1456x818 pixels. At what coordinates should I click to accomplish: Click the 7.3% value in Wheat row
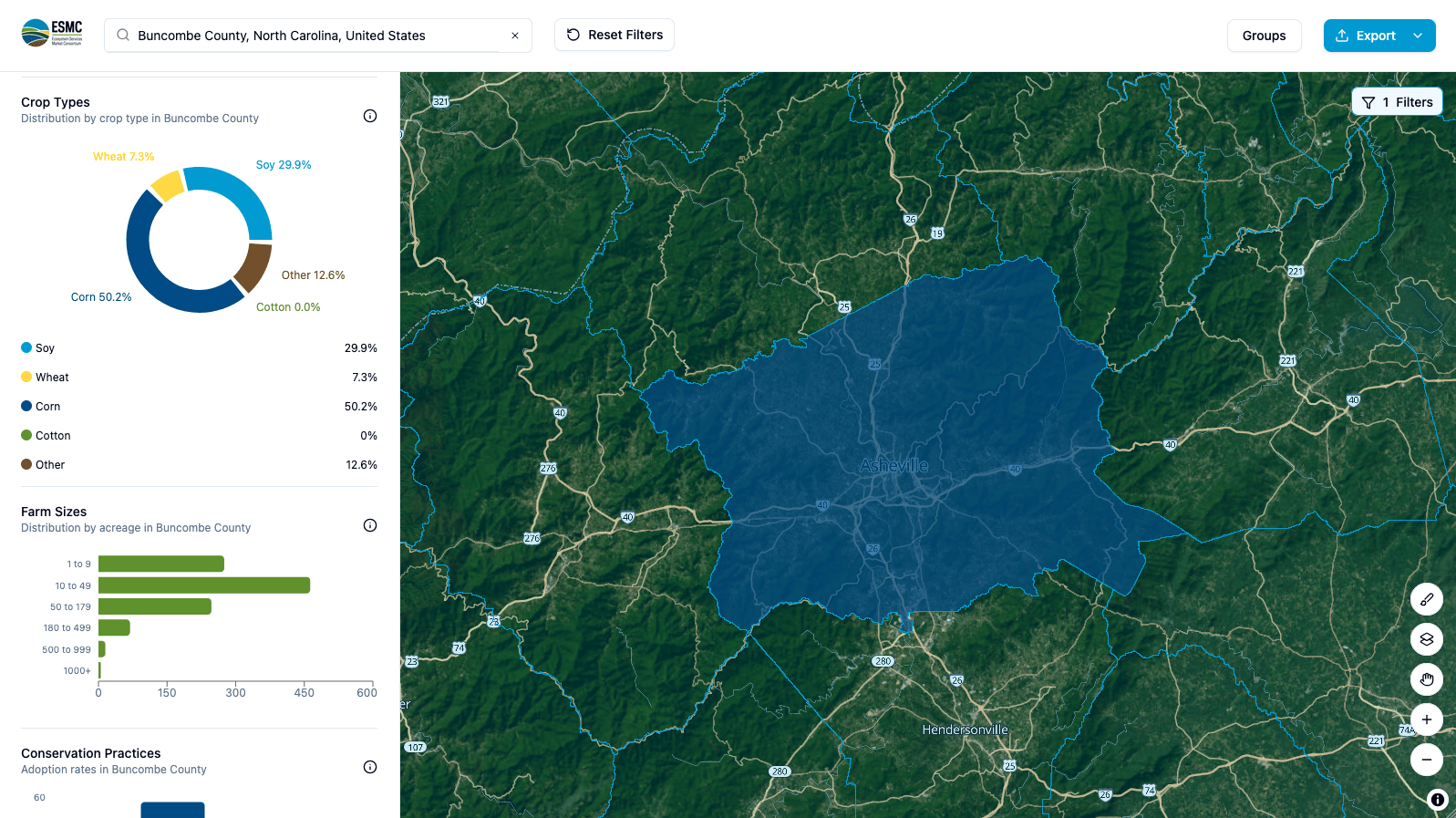[x=365, y=378]
